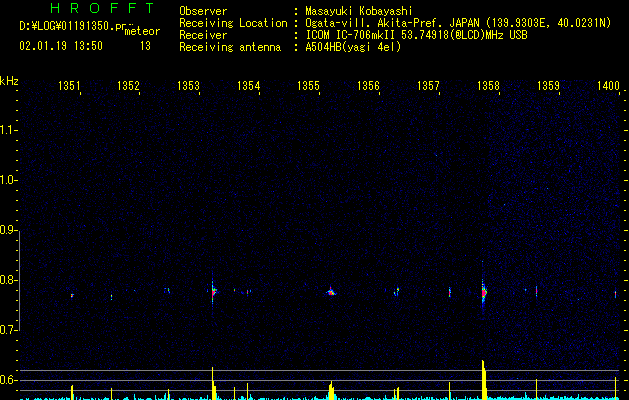Click the 1357 time axis label
629x400 pixels.
click(x=428, y=86)
